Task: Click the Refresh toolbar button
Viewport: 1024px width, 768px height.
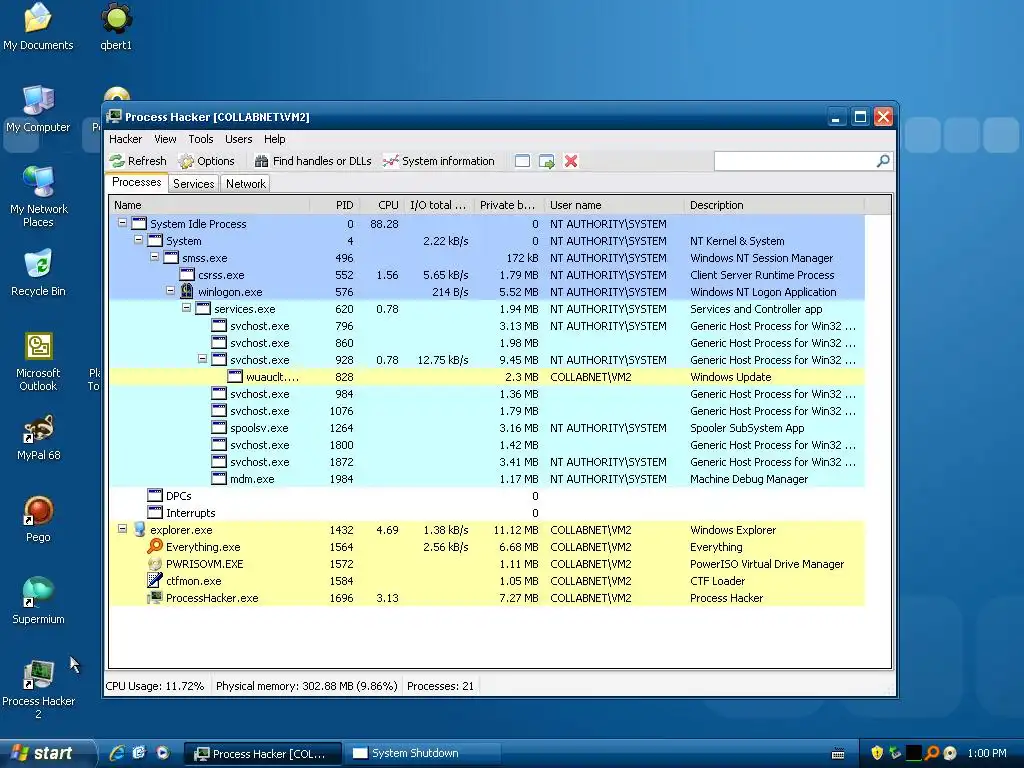Action: pos(138,161)
